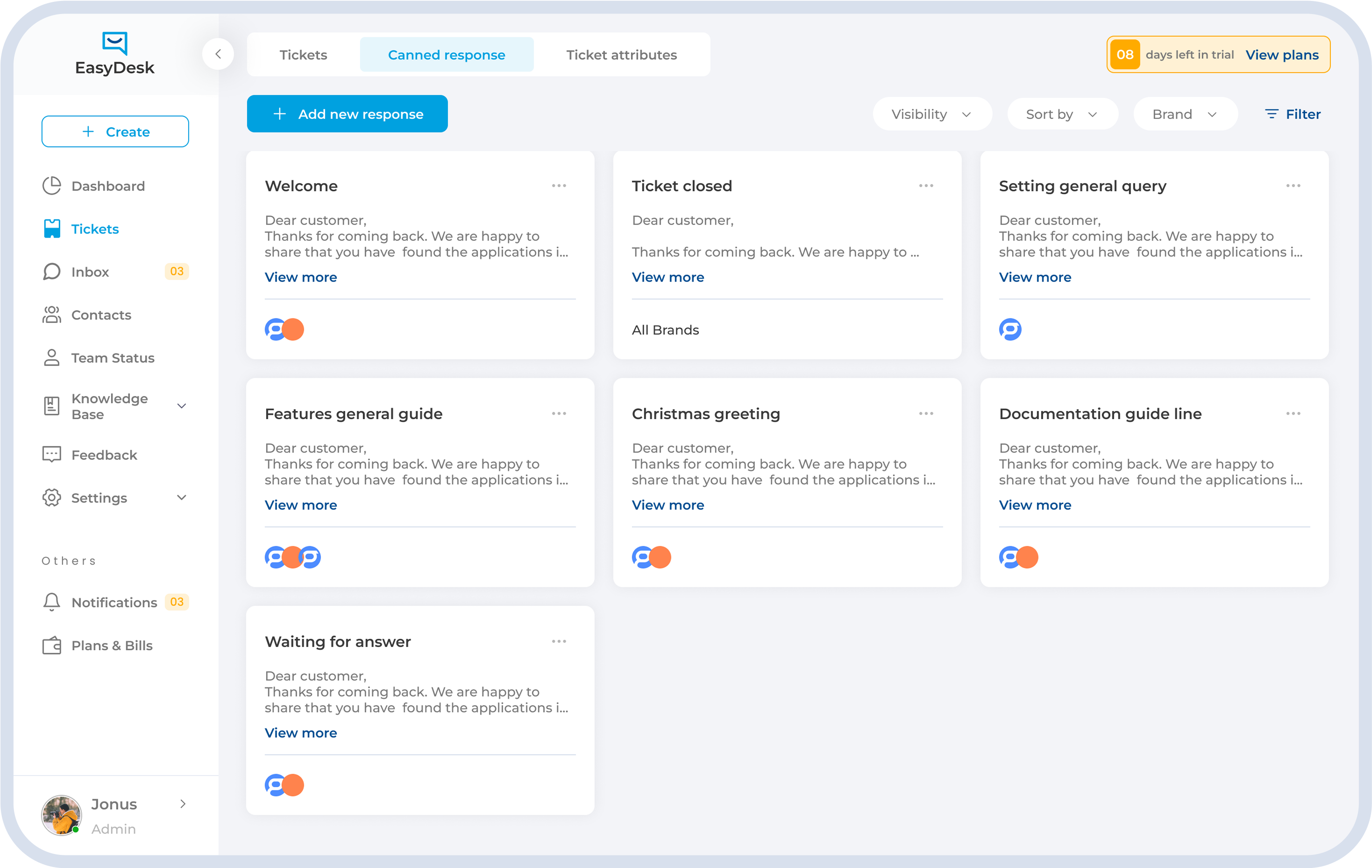Expand the Settings submenu
This screenshot has height=868, width=1372.
(x=182, y=497)
